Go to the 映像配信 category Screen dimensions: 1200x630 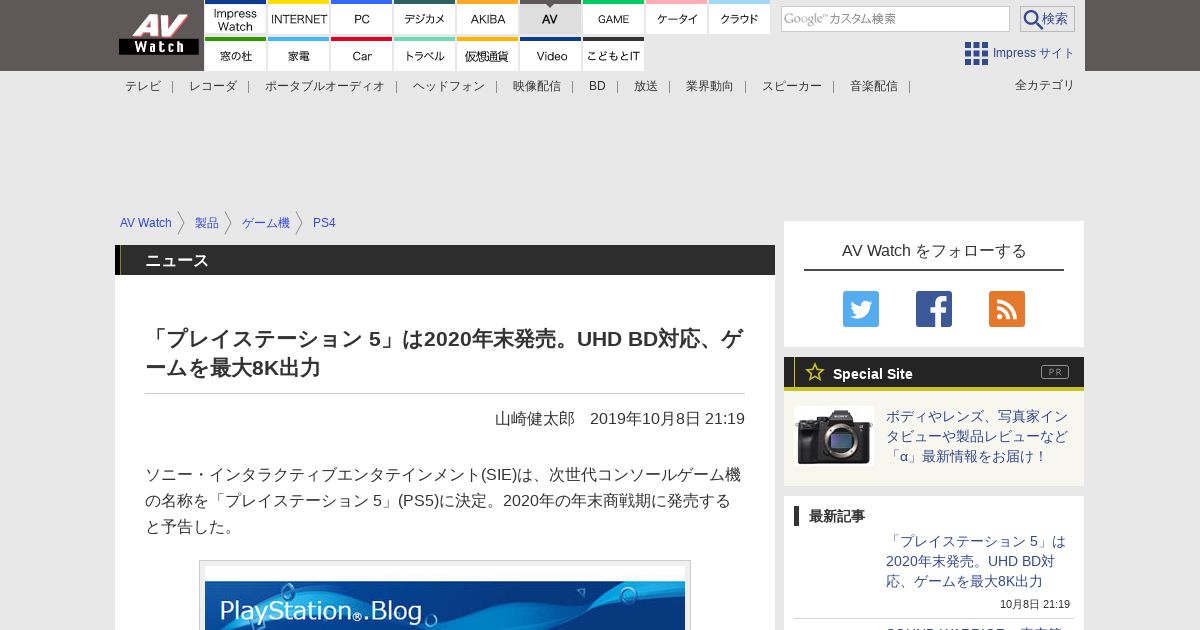[537, 86]
